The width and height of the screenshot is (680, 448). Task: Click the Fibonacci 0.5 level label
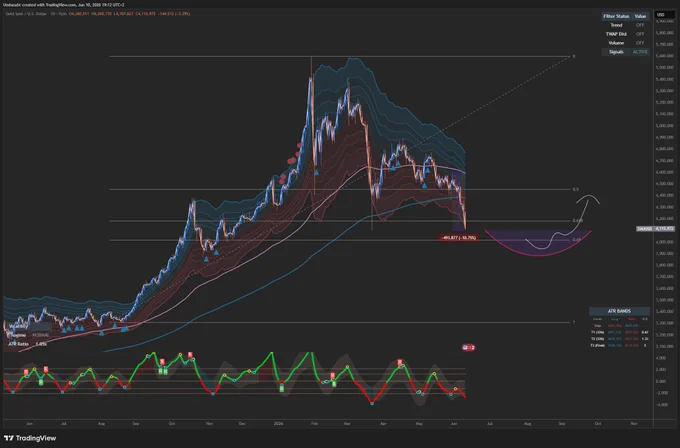(x=575, y=190)
